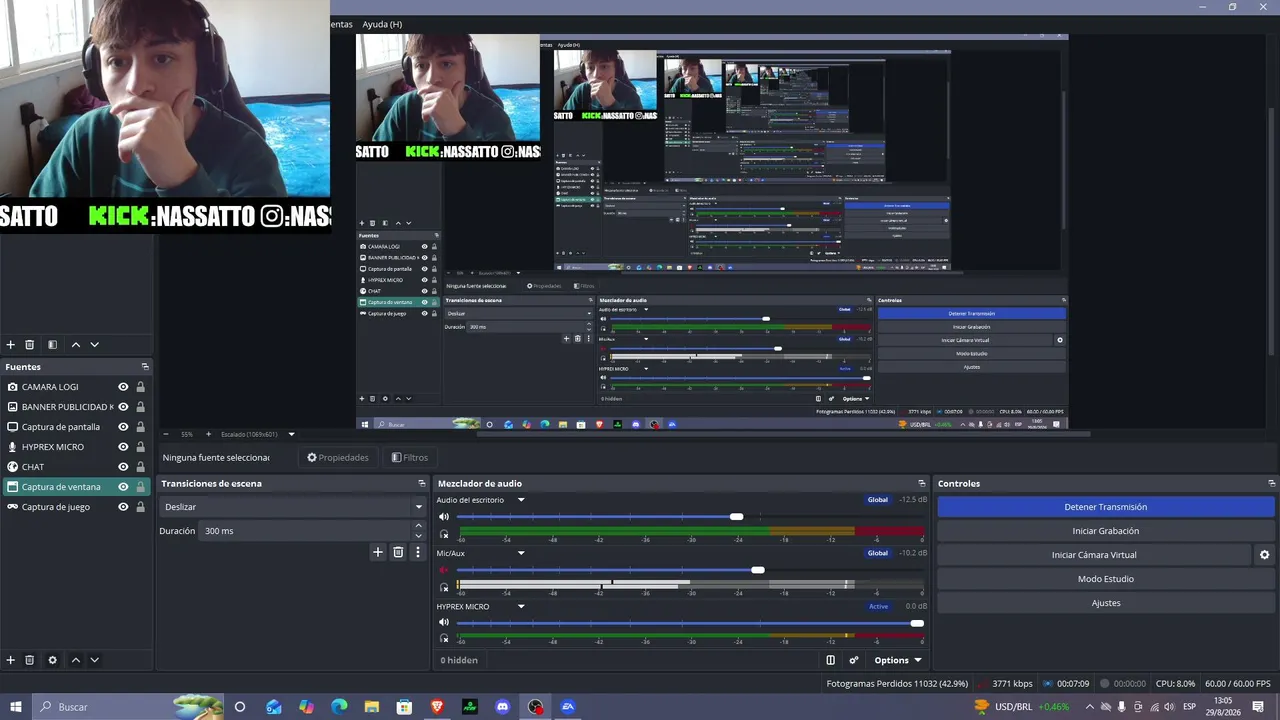The image size is (1280, 720).
Task: Switch audio mixer layout icon
Action: click(x=831, y=660)
